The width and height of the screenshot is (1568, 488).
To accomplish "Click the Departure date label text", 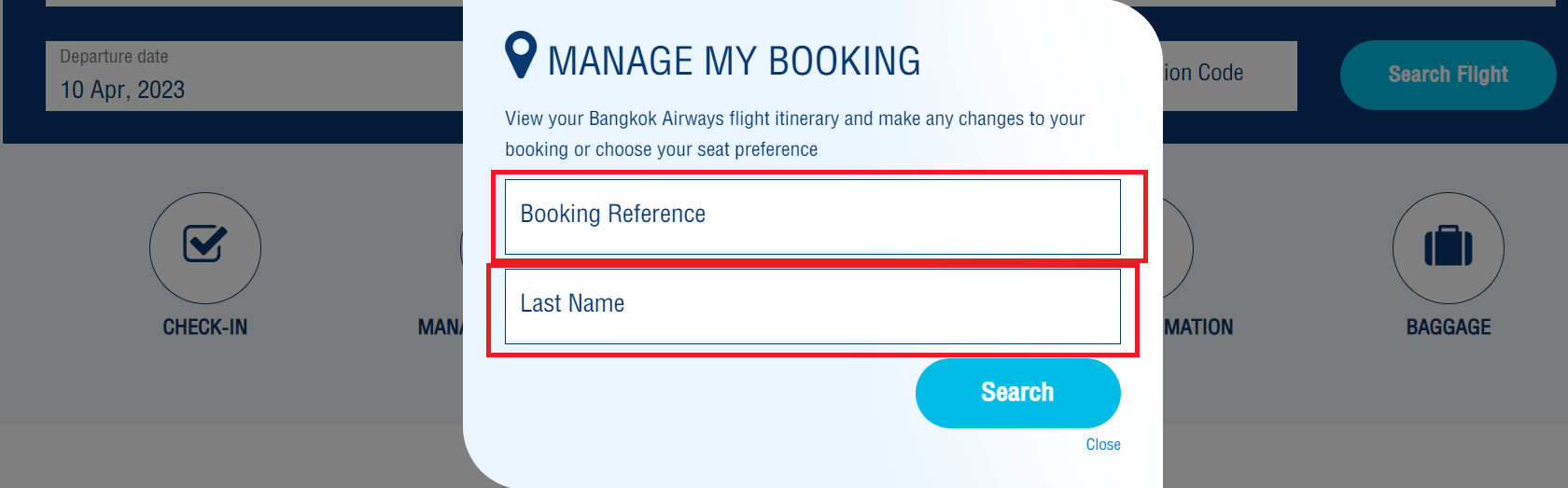I will click(114, 57).
